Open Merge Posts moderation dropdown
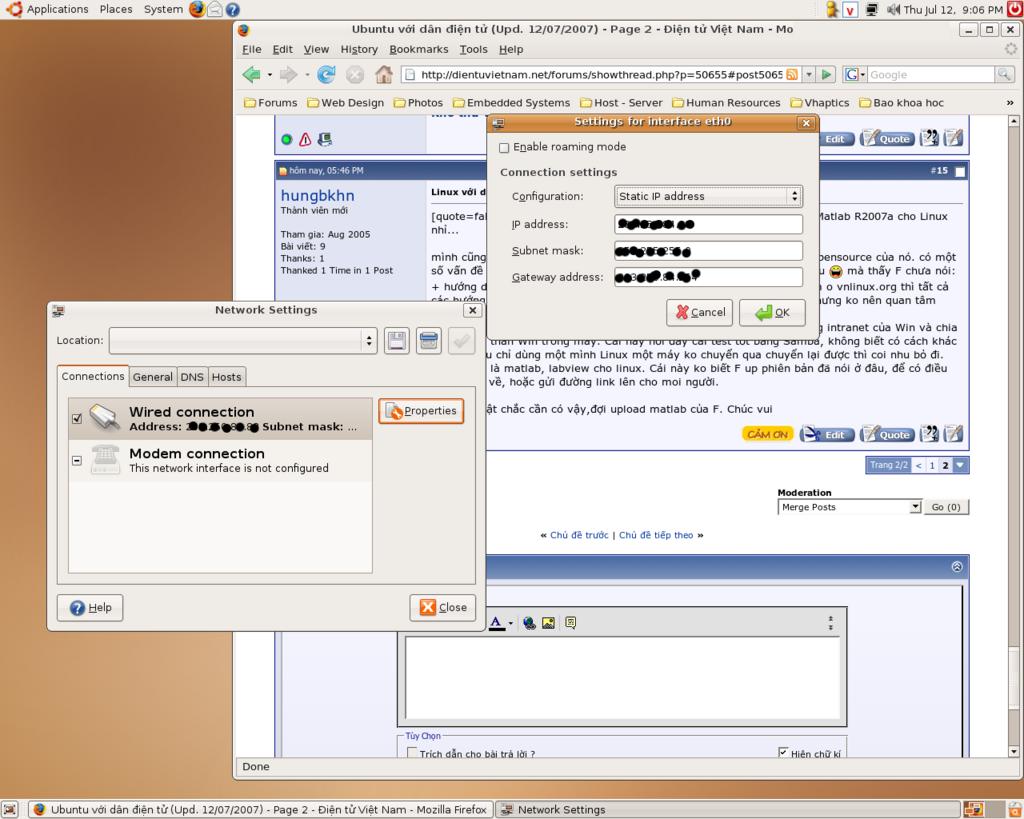Screen dimensions: 1024x819 tap(849, 507)
